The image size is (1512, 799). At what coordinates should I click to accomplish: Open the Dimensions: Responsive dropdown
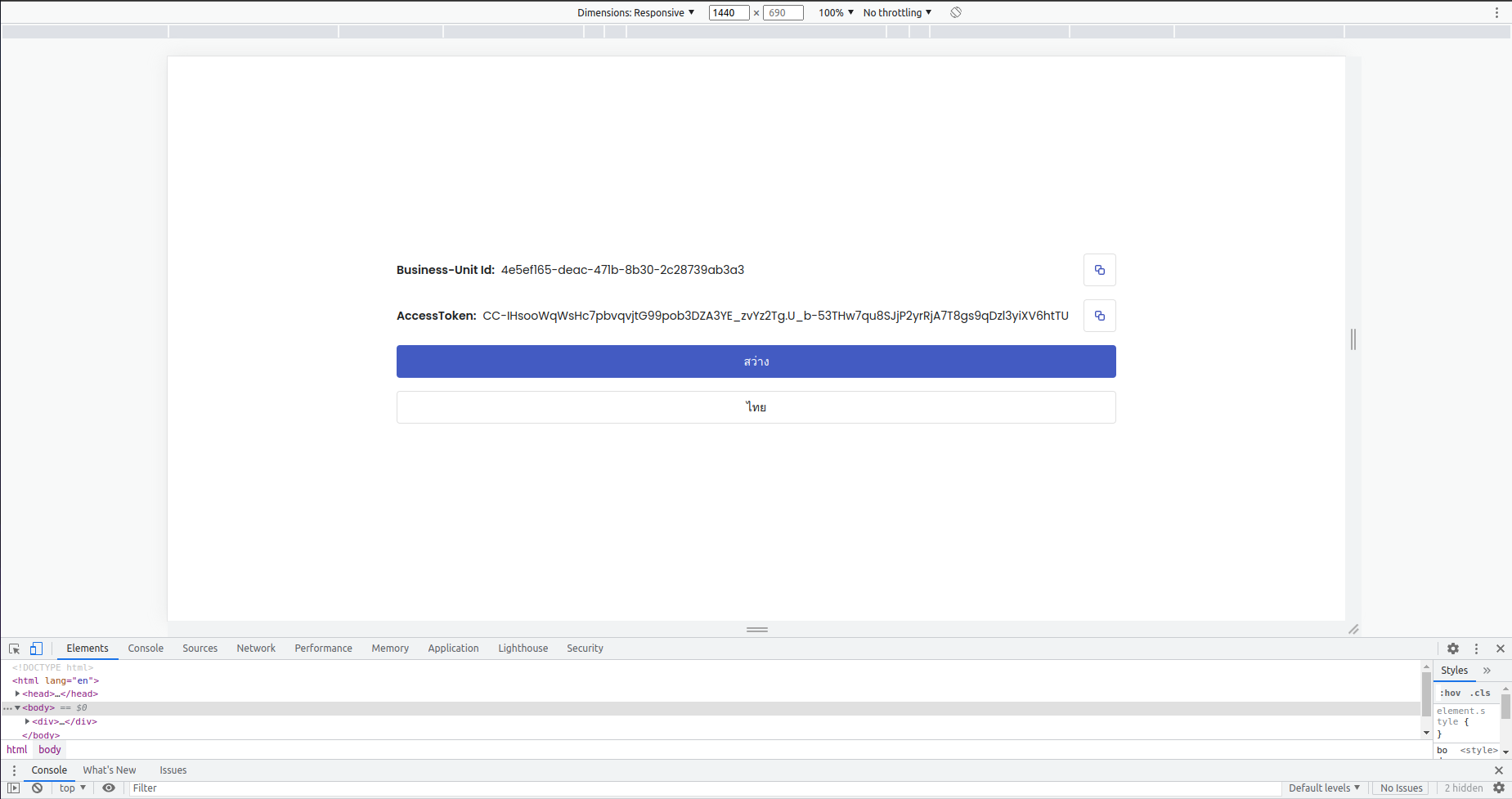636,12
